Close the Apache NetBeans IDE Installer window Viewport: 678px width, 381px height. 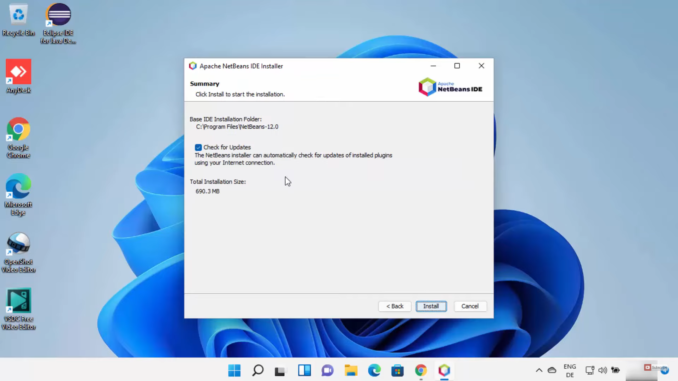pos(481,66)
